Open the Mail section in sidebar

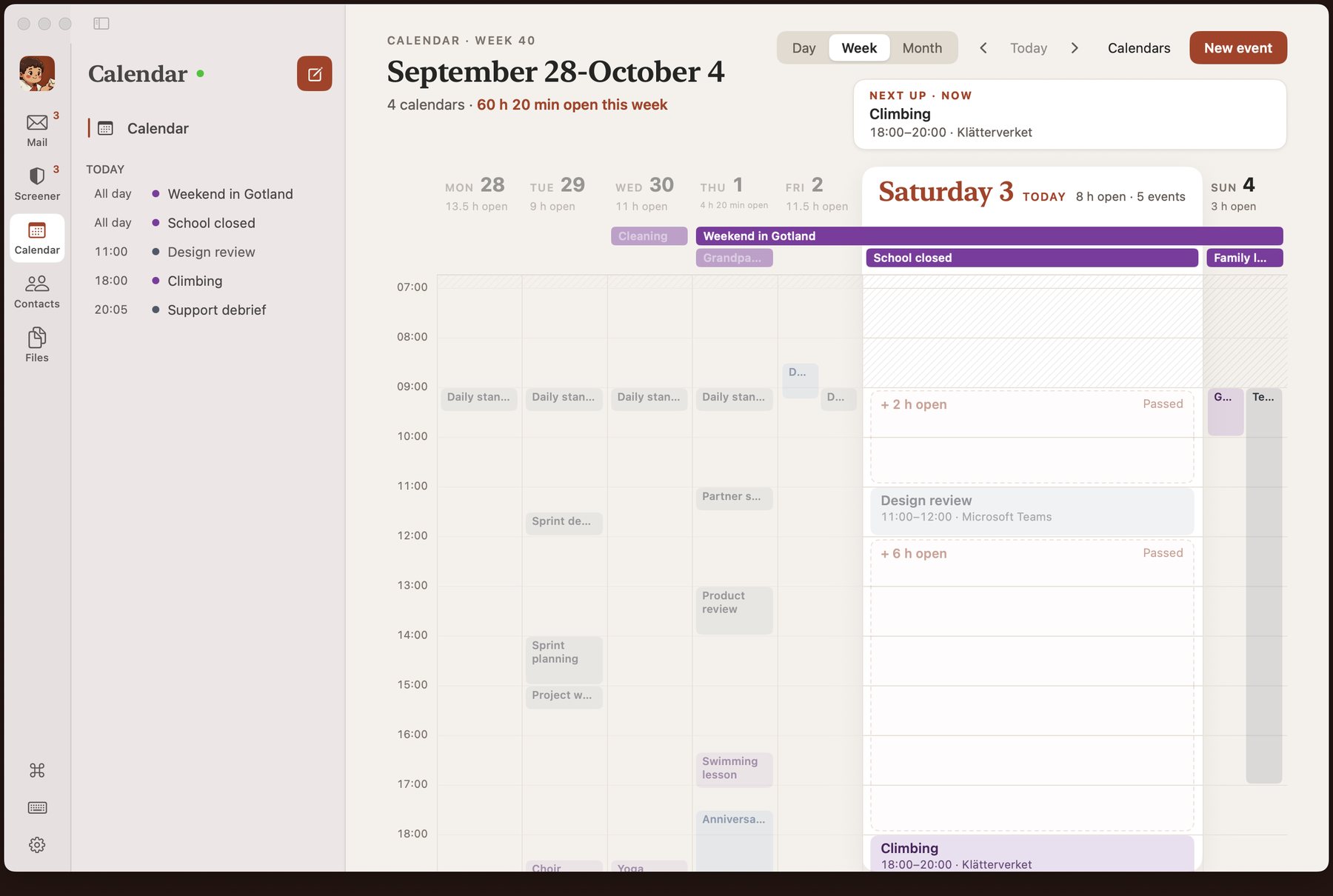37,130
